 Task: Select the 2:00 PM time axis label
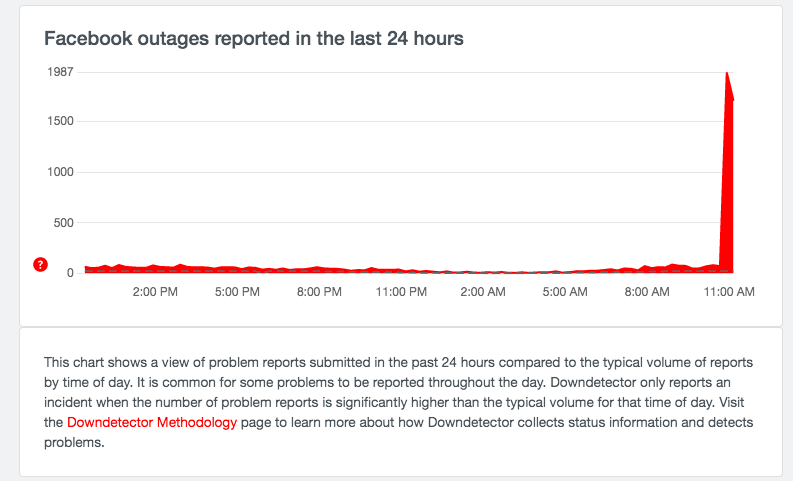[155, 292]
